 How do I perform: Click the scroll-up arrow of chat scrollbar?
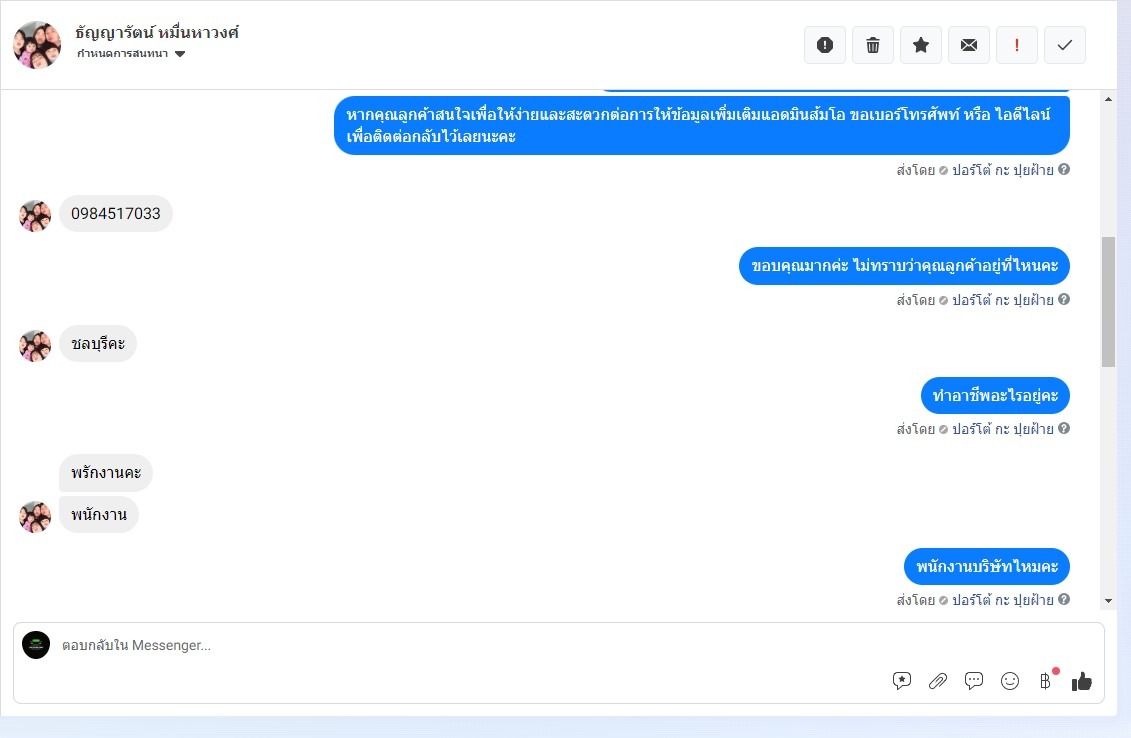[1109, 99]
